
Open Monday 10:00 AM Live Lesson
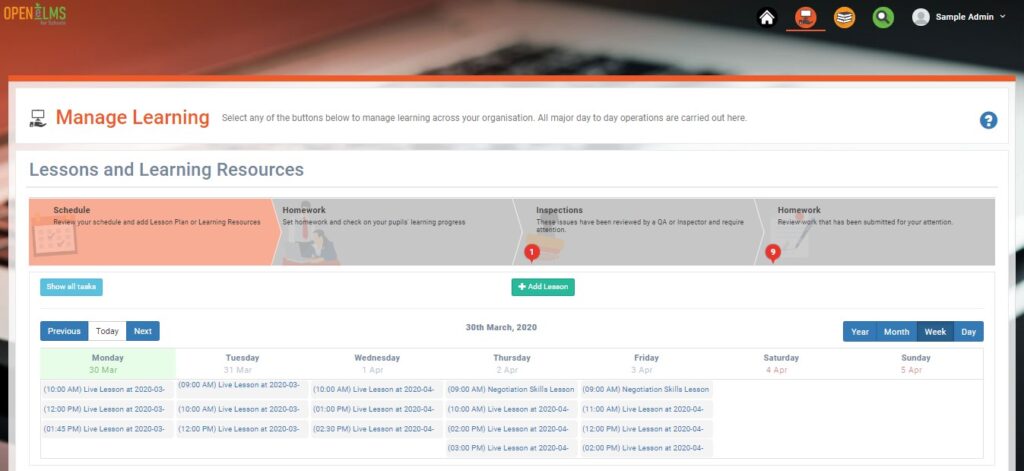coord(107,389)
